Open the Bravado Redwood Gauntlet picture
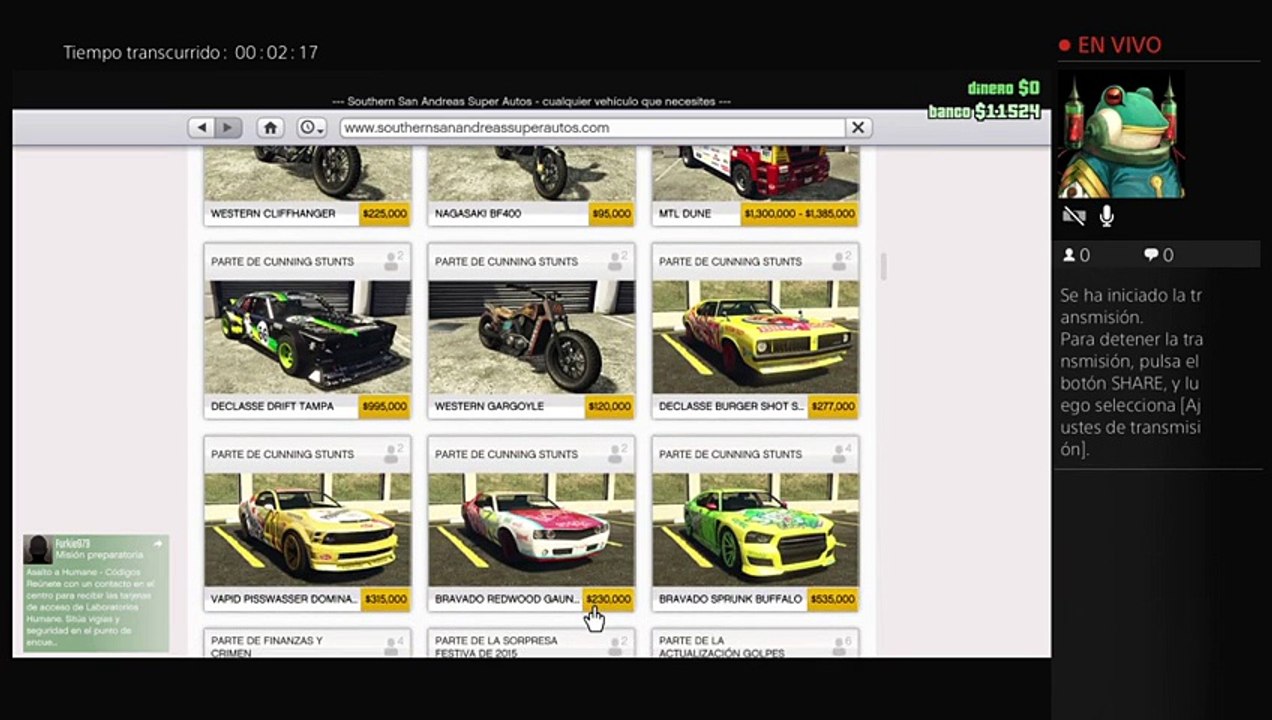The image size is (1272, 720). [531, 530]
